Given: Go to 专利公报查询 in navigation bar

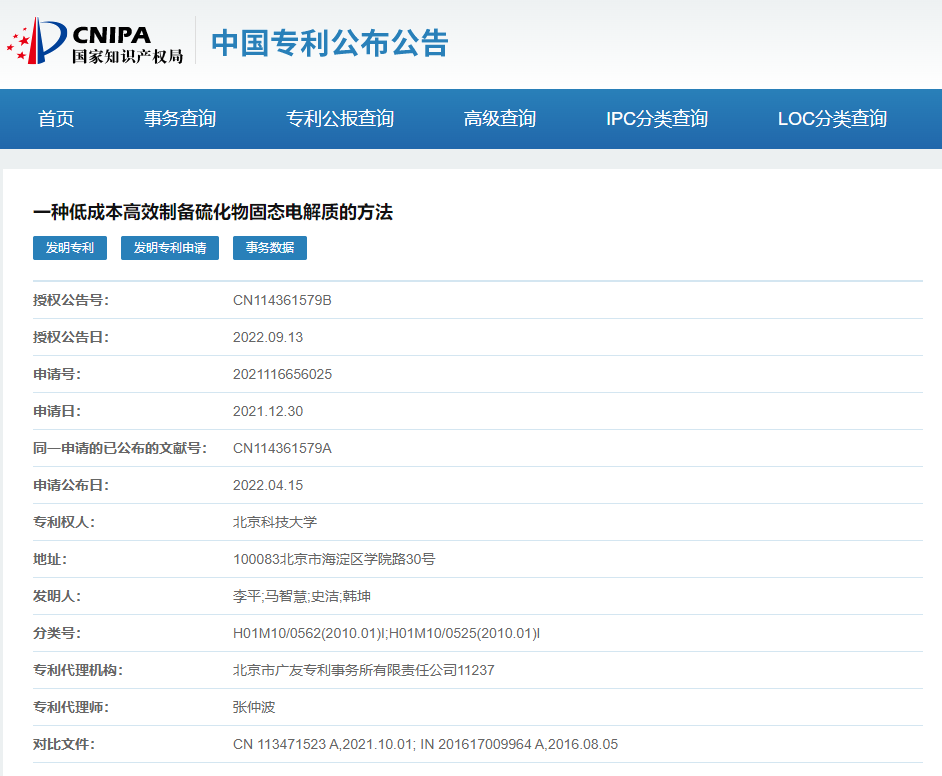Looking at the screenshot, I should [340, 119].
